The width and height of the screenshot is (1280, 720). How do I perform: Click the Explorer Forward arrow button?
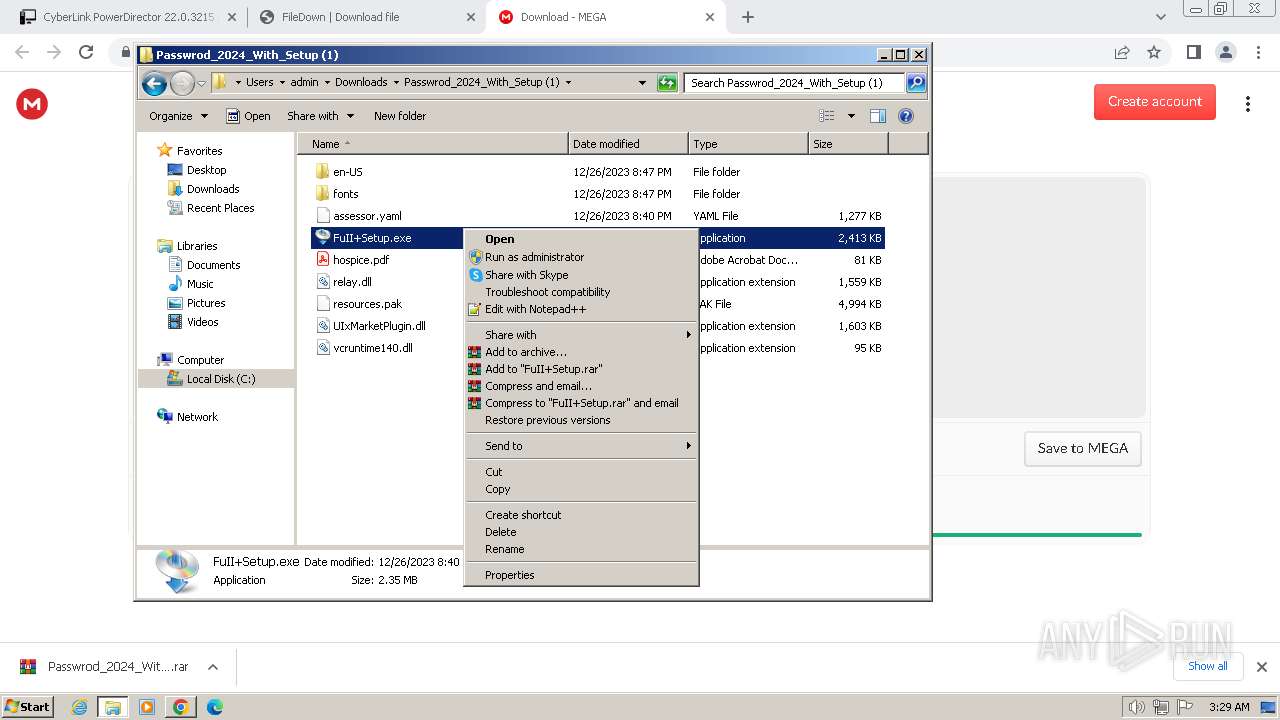[x=182, y=84]
